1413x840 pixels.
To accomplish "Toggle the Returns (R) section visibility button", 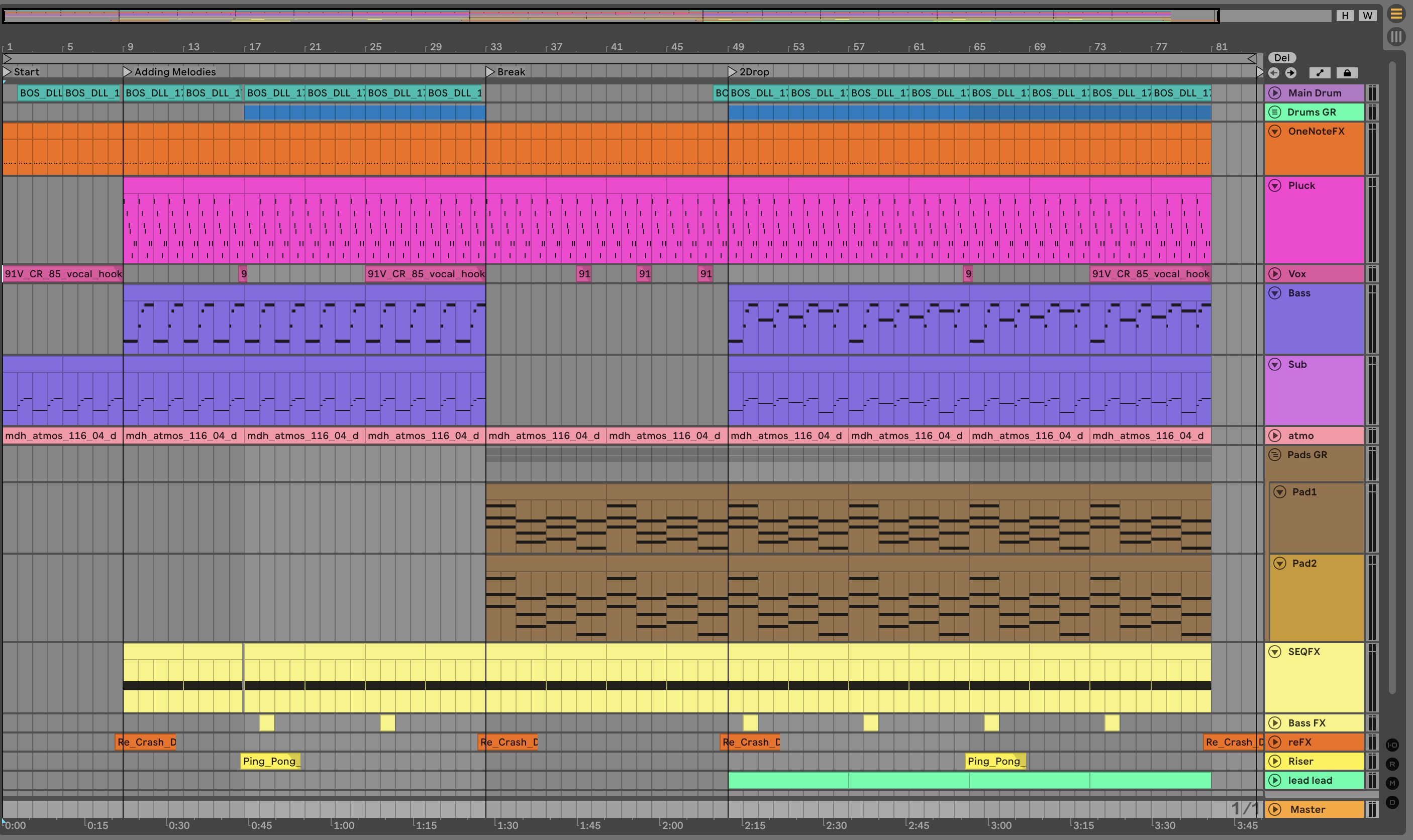I will coord(1392,764).
